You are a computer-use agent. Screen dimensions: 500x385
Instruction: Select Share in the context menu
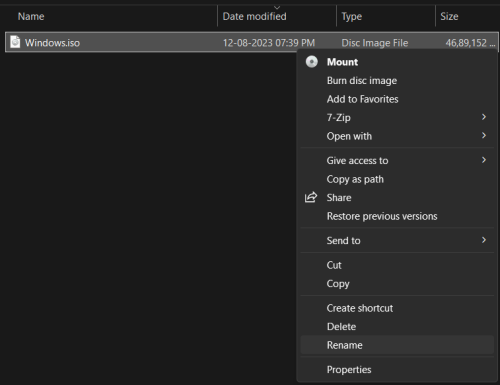point(397,198)
